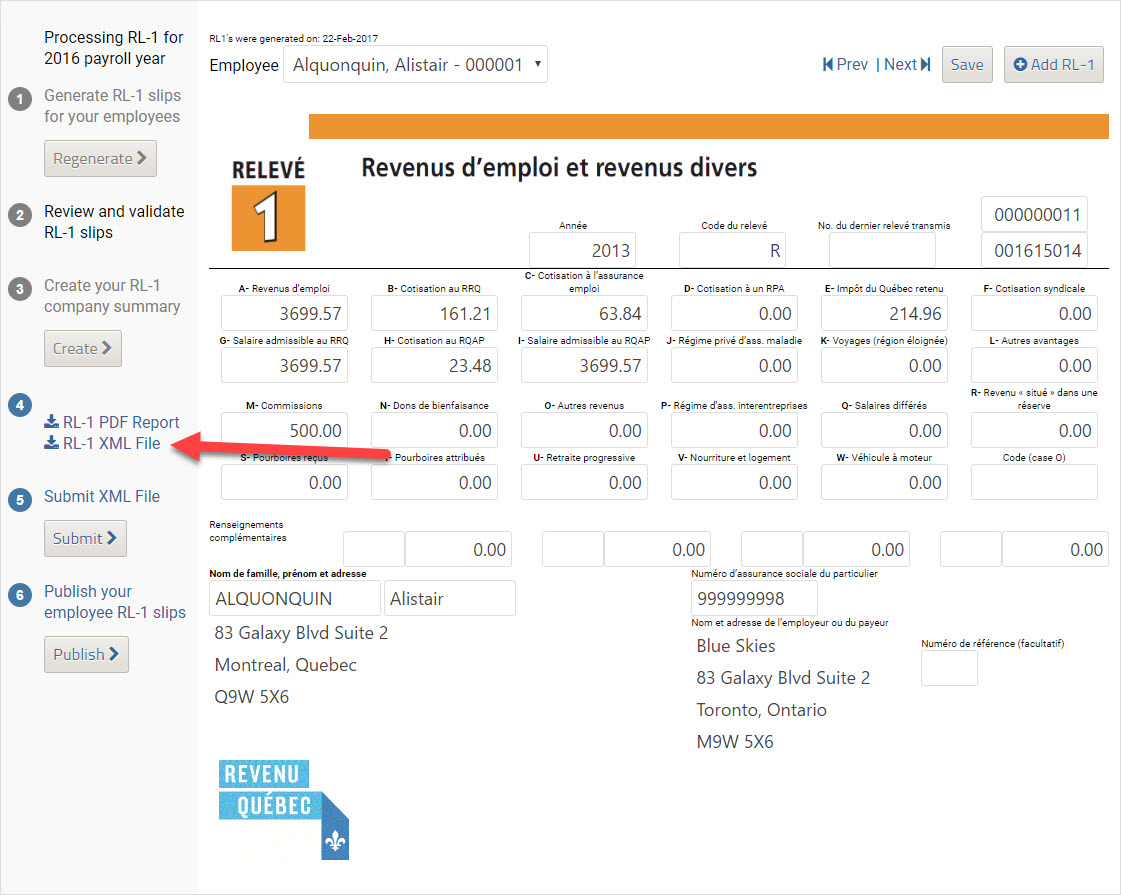Open the Employee dropdown
This screenshot has width=1121, height=895.
click(415, 64)
